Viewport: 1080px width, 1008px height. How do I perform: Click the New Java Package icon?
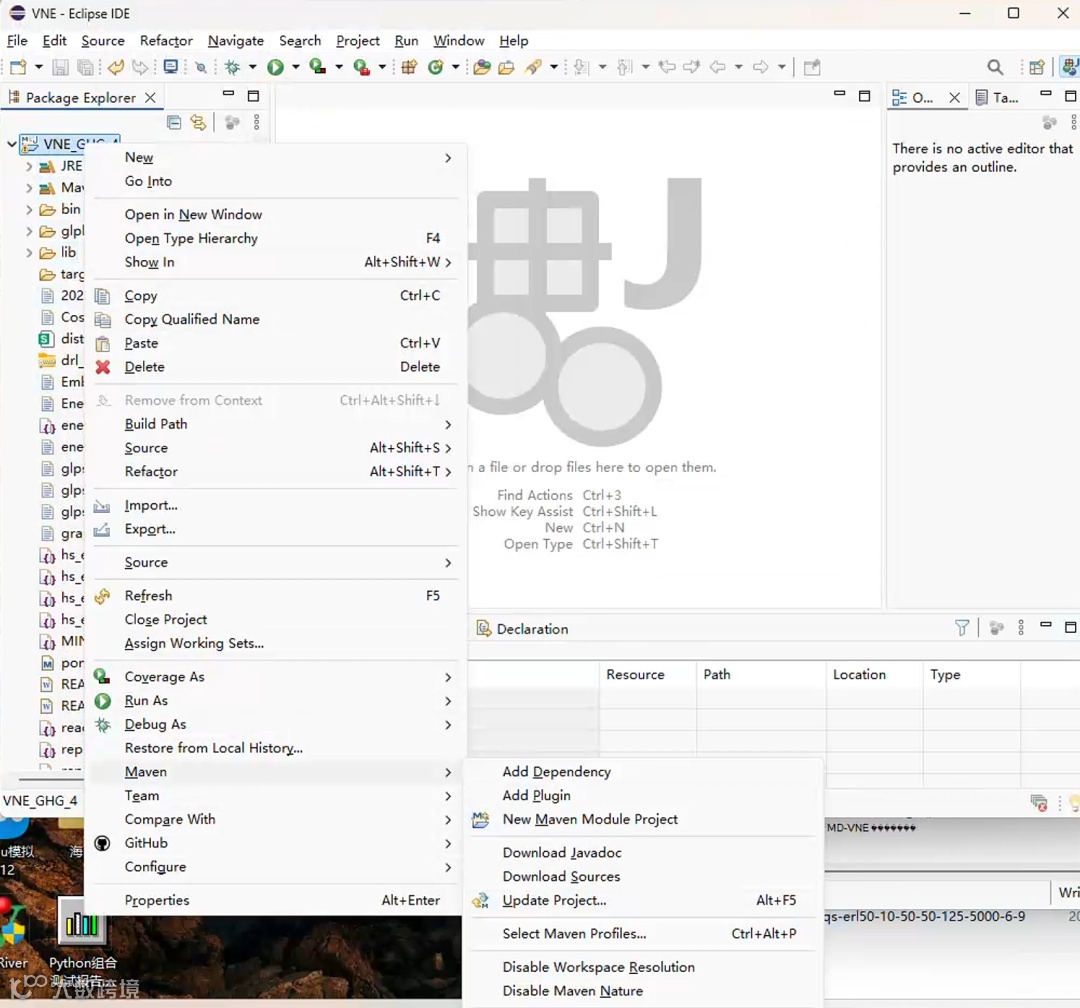[x=410, y=67]
